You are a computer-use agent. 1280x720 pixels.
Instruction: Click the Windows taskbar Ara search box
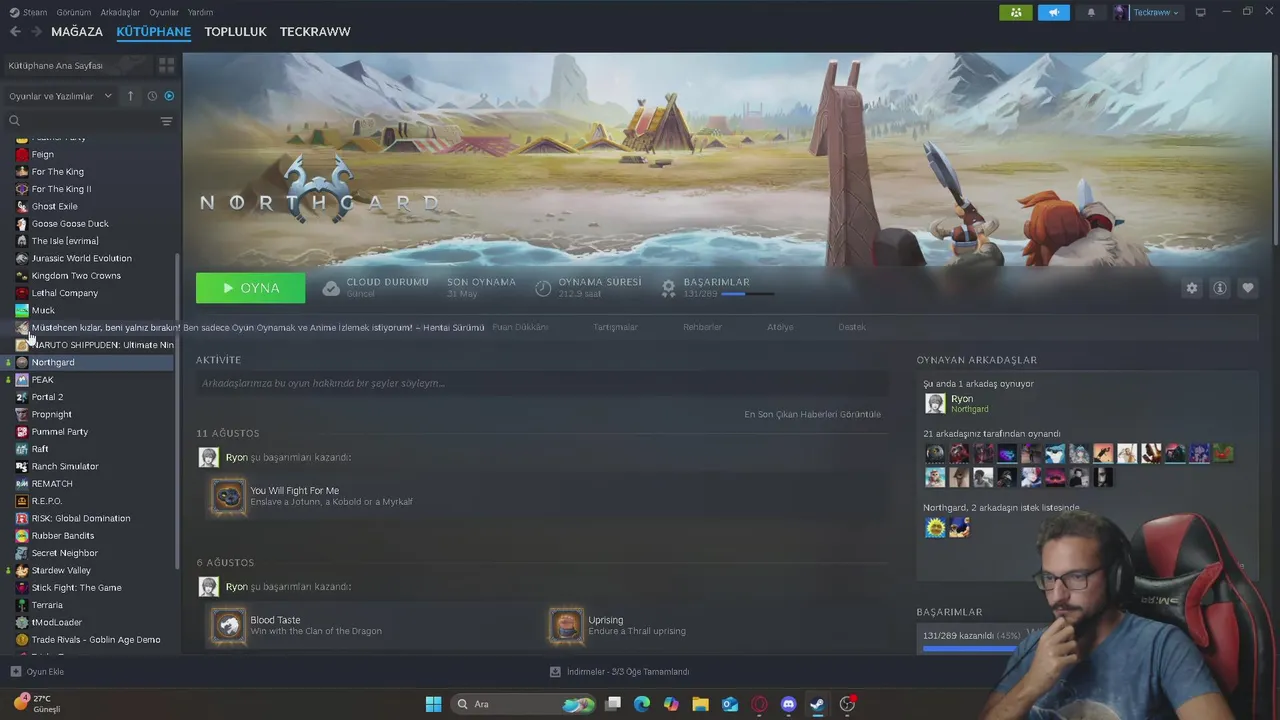[x=524, y=704]
